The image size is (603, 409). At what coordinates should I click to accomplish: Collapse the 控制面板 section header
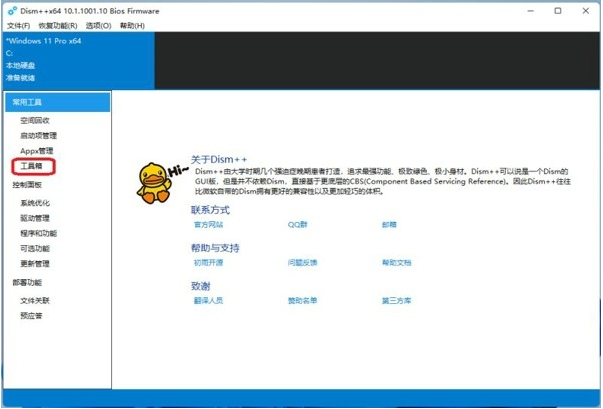28,185
